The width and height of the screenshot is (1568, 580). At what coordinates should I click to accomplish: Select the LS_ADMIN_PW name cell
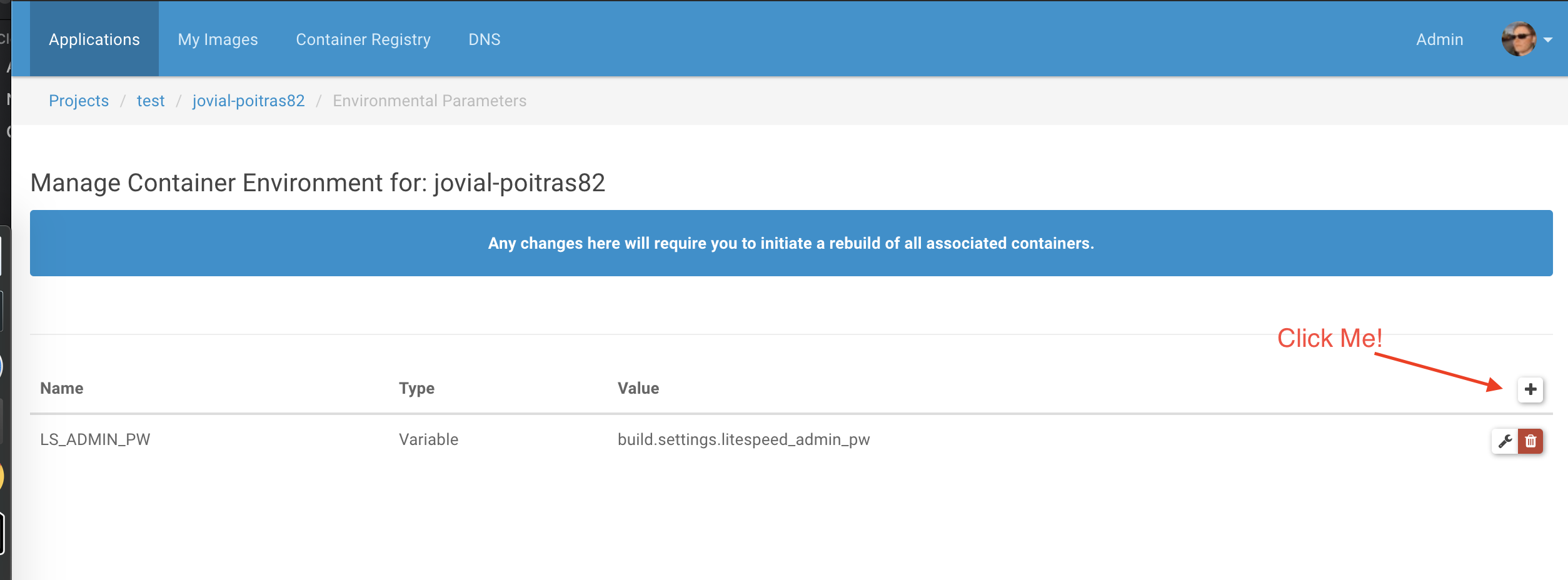(95, 439)
